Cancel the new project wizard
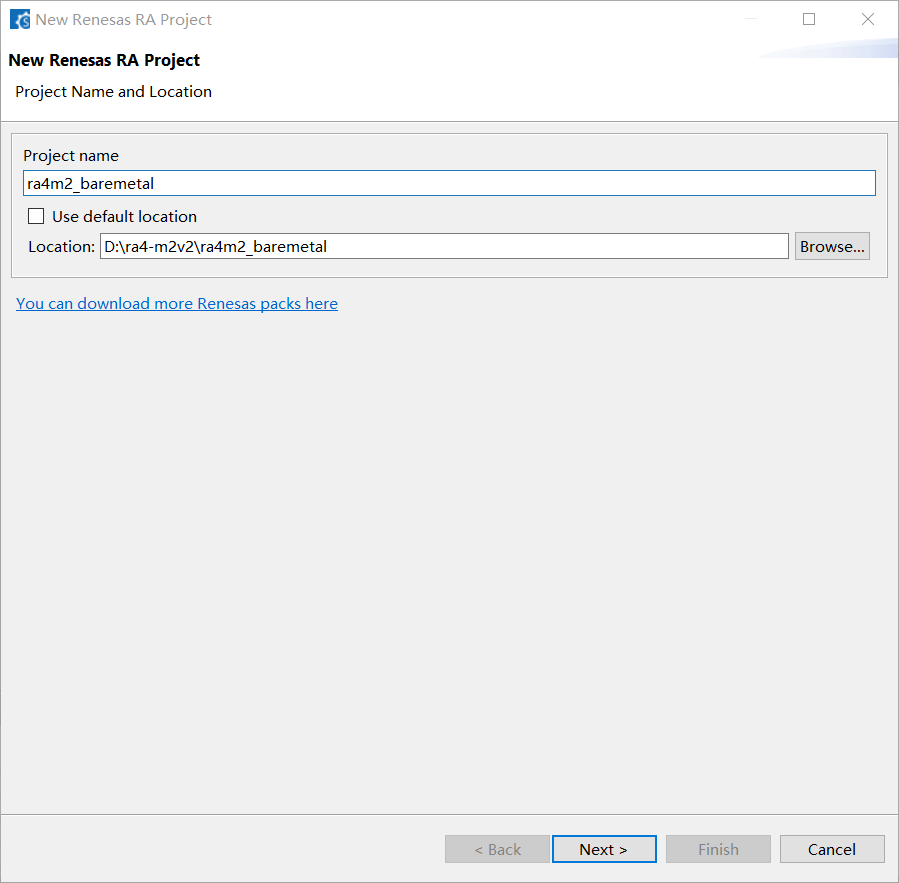The image size is (899, 883). point(832,849)
